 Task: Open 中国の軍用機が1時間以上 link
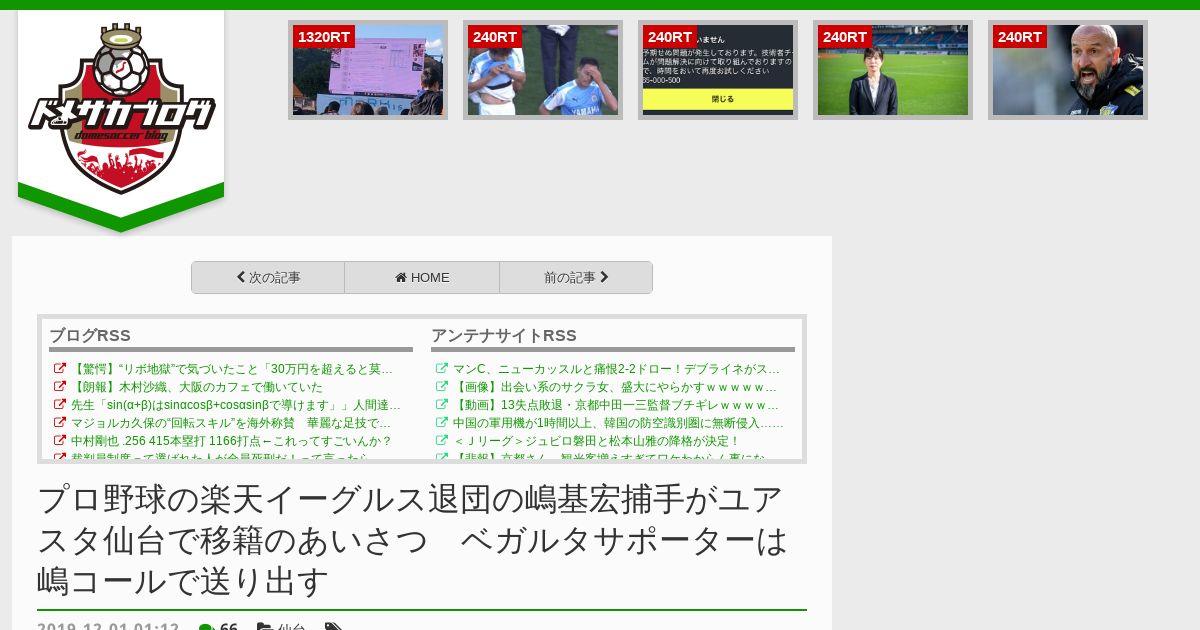(x=618, y=423)
